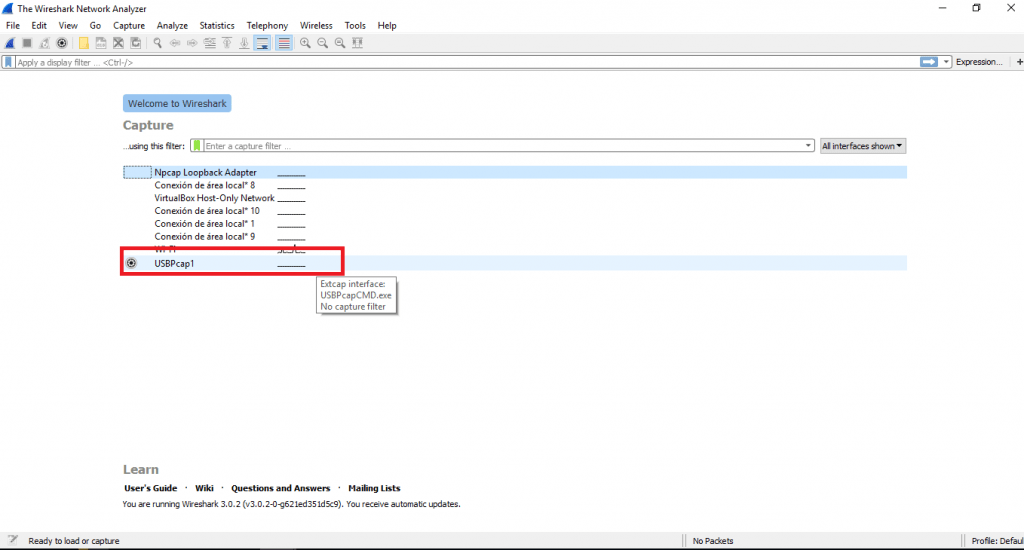This screenshot has width=1024, height=550.
Task: Go forward to next packet arrow
Action: 192,43
